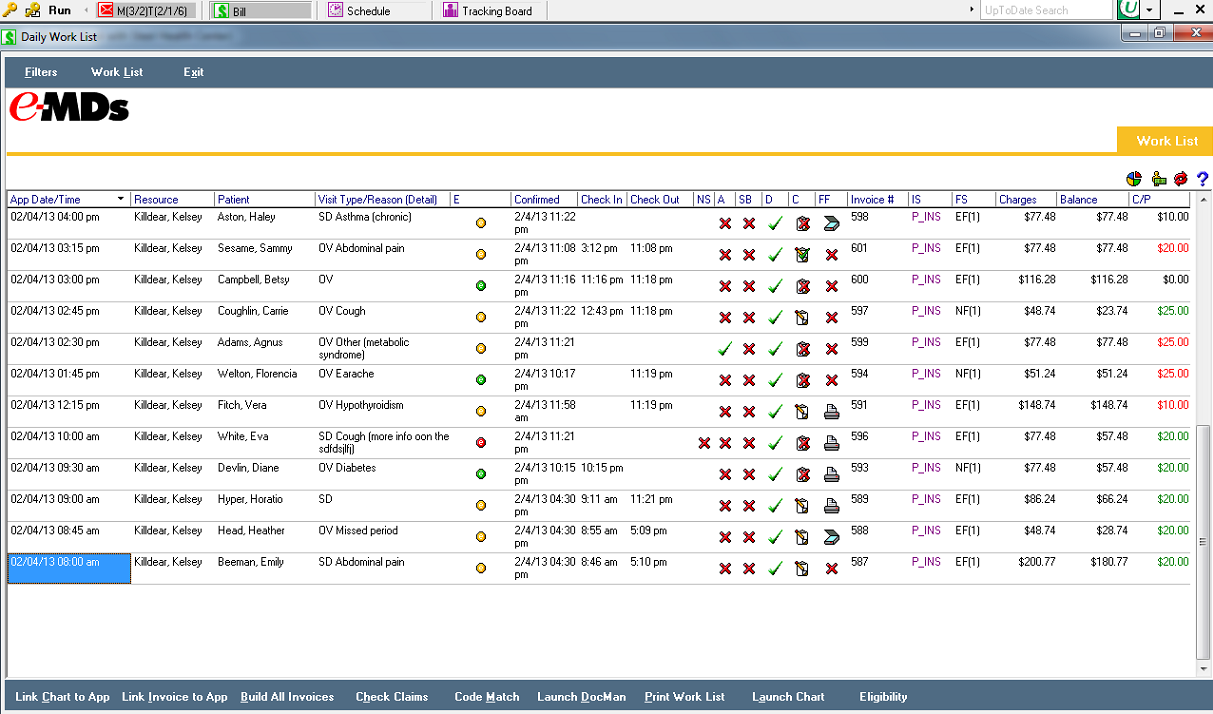This screenshot has height=714, width=1213.
Task: Click the printer FF icon for Hyper, Horatio
Action: (x=831, y=506)
